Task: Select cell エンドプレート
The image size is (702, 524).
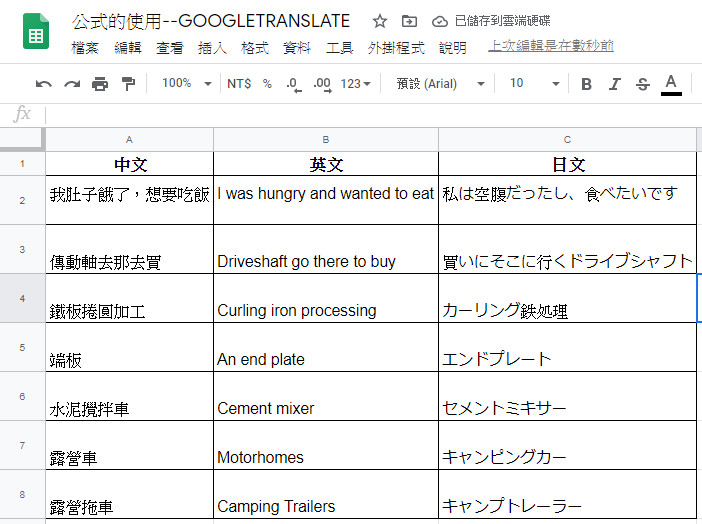Action: (x=567, y=348)
